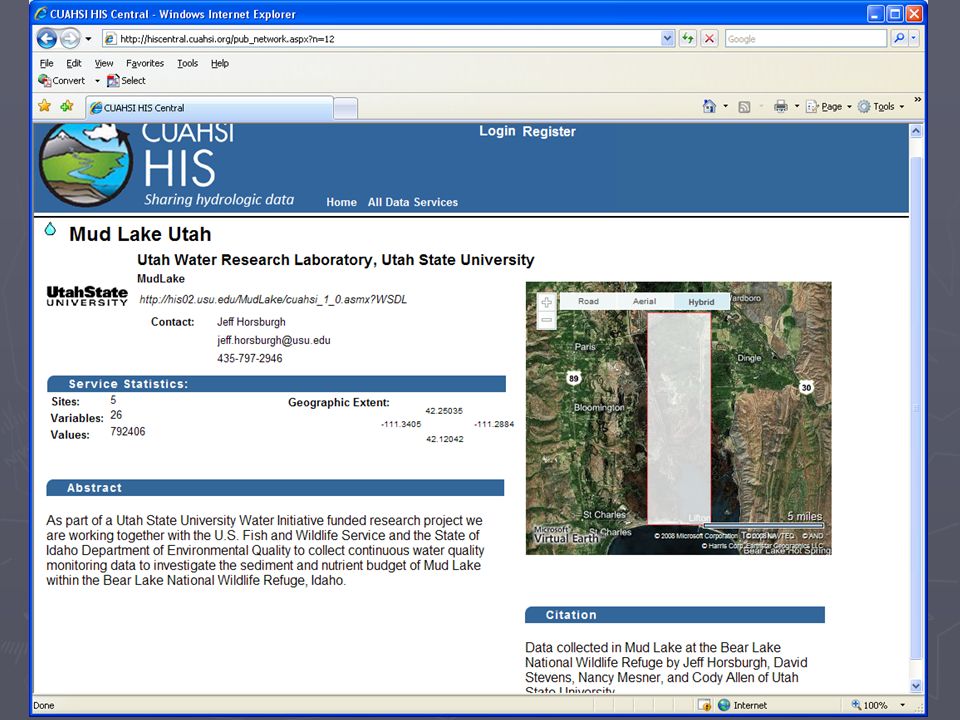Open the File menu
This screenshot has height=720, width=960.
[47, 63]
